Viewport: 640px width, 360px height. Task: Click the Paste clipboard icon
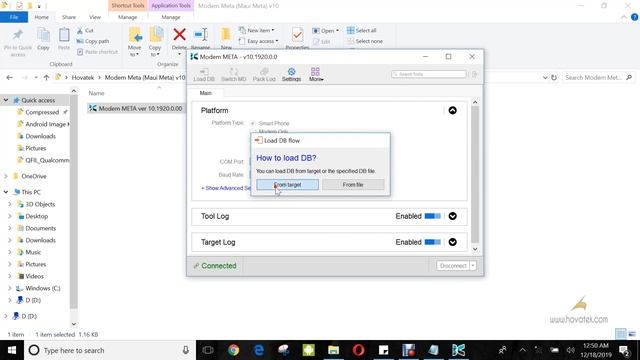point(64,35)
